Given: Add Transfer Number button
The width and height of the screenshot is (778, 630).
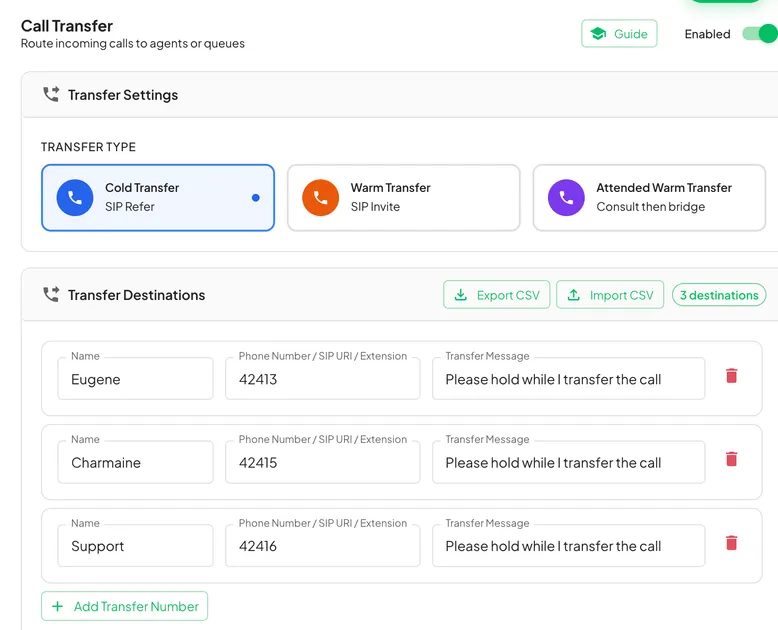Looking at the screenshot, I should click(x=125, y=606).
